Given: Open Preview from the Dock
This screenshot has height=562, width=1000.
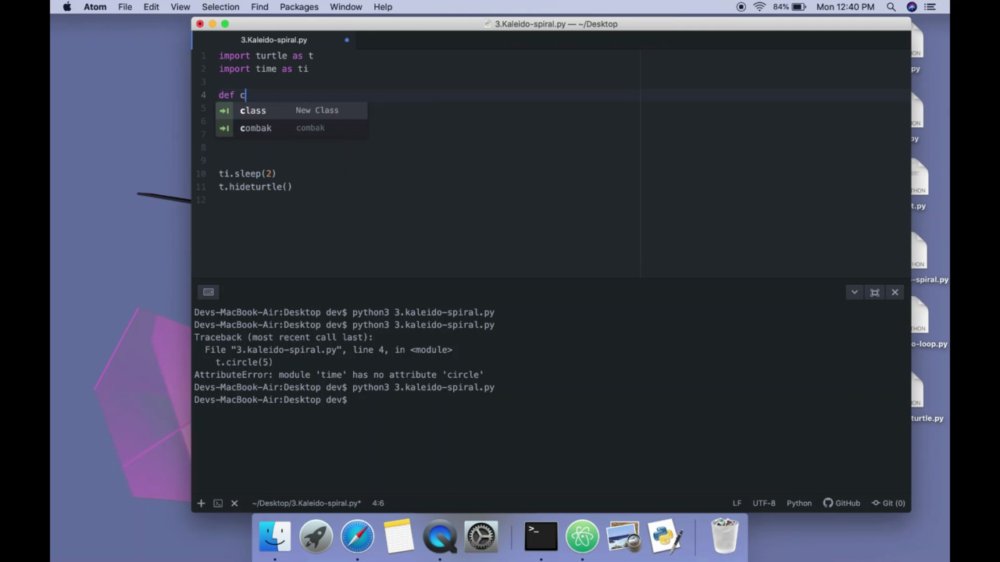Looking at the screenshot, I should coord(623,536).
